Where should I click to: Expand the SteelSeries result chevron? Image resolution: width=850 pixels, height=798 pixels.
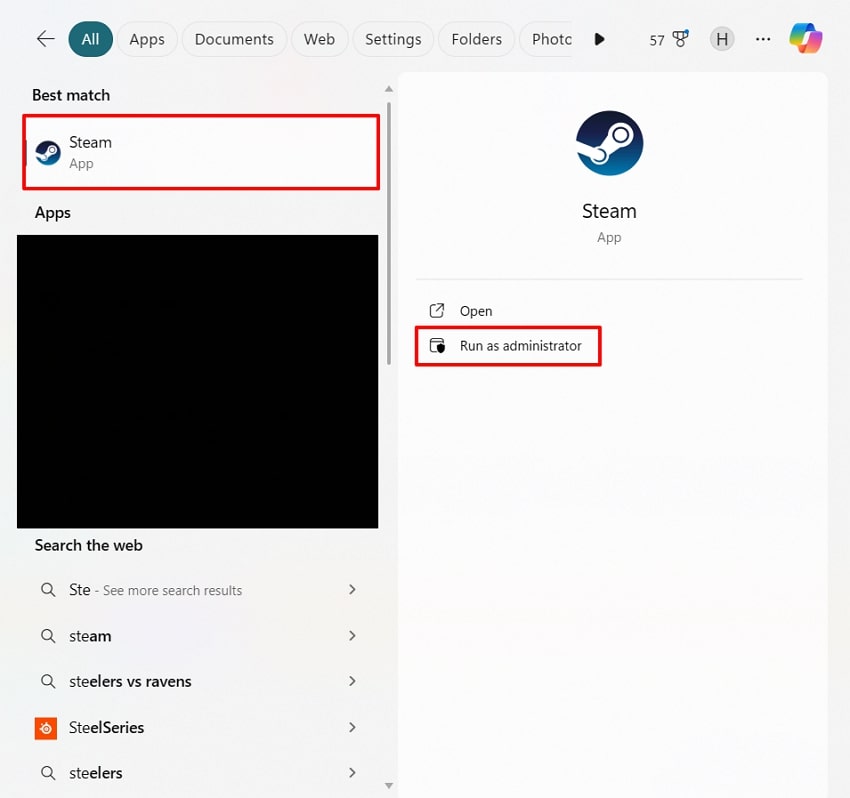pyautogui.click(x=352, y=727)
